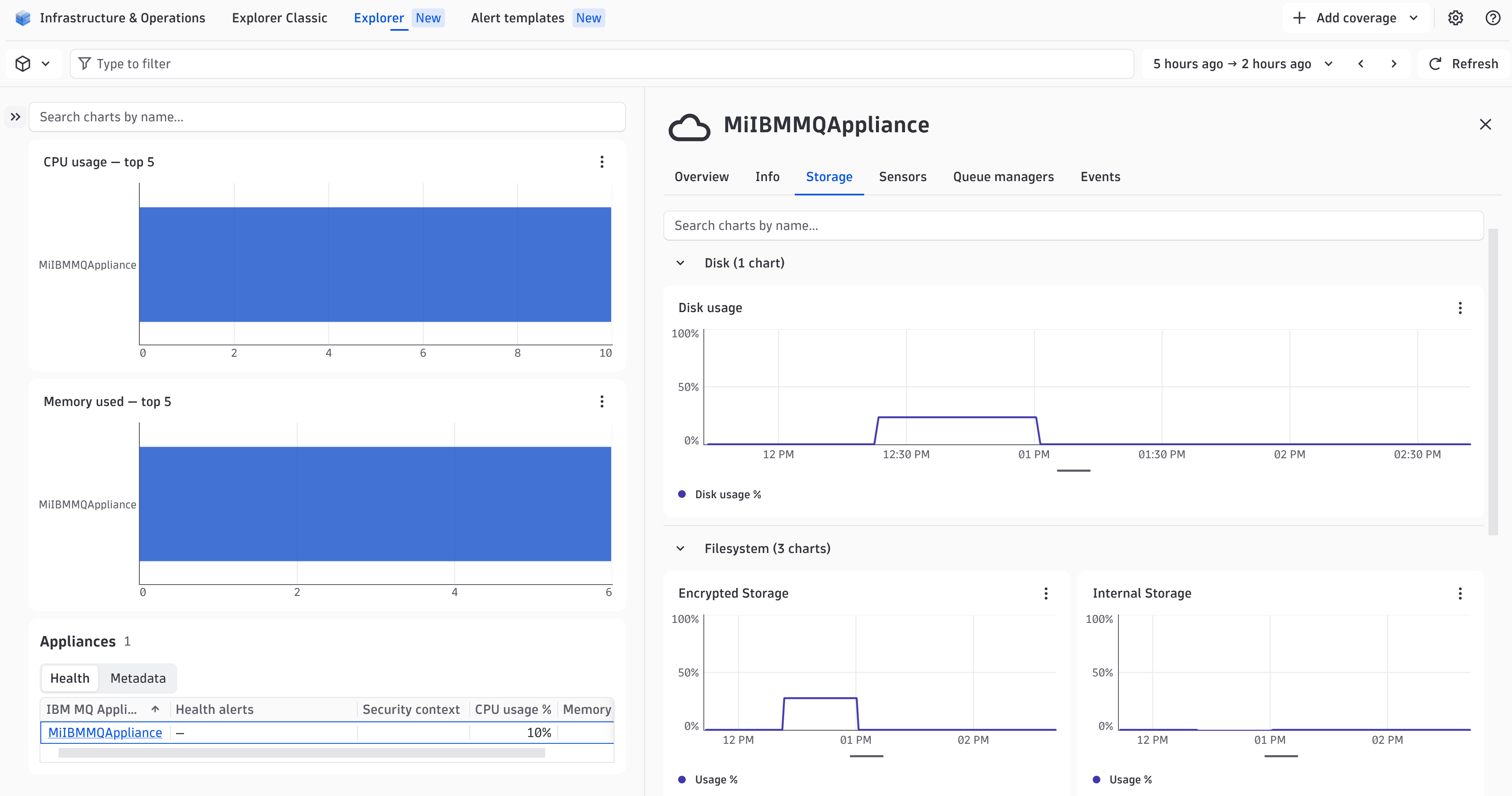
Task: Open the Encrypted Storage chart menu
Action: tap(1045, 593)
